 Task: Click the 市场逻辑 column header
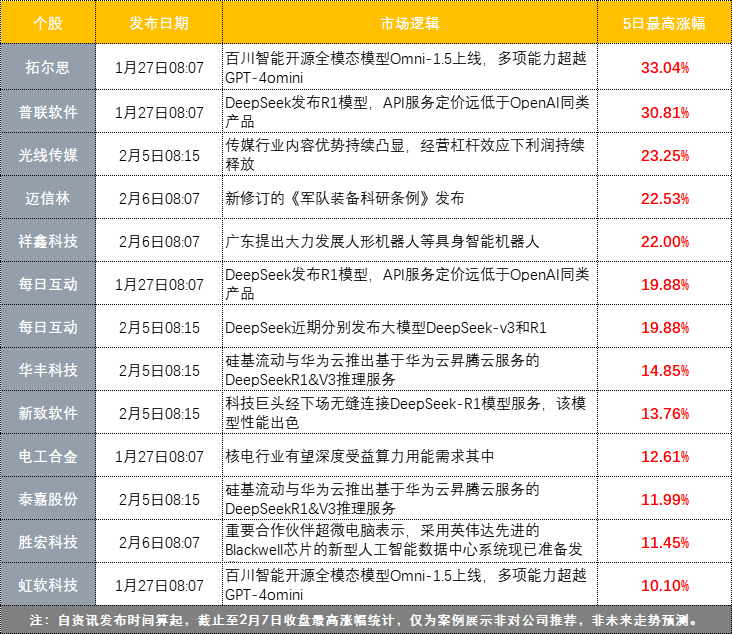tap(409, 23)
